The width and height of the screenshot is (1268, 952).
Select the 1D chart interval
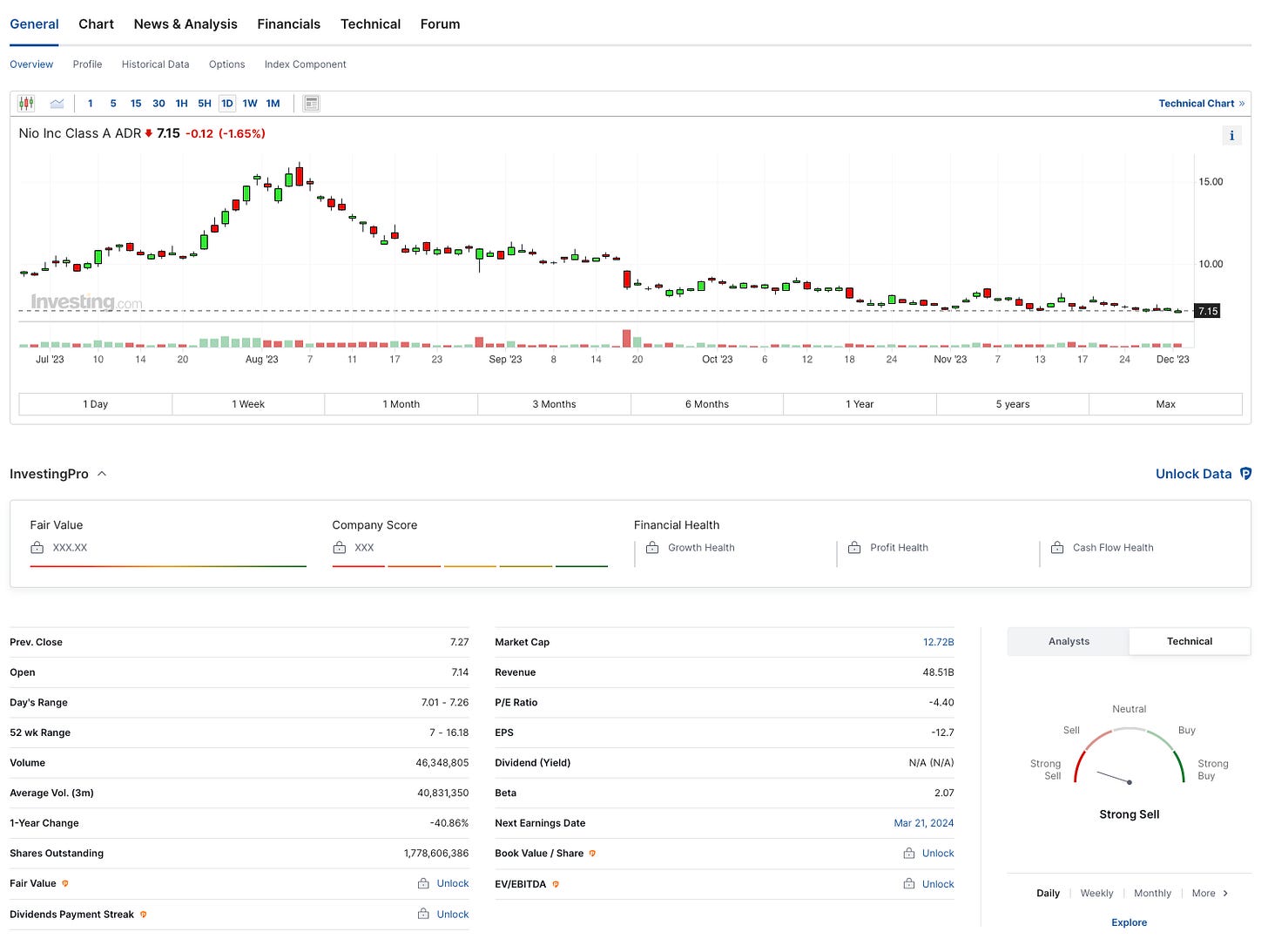point(227,104)
